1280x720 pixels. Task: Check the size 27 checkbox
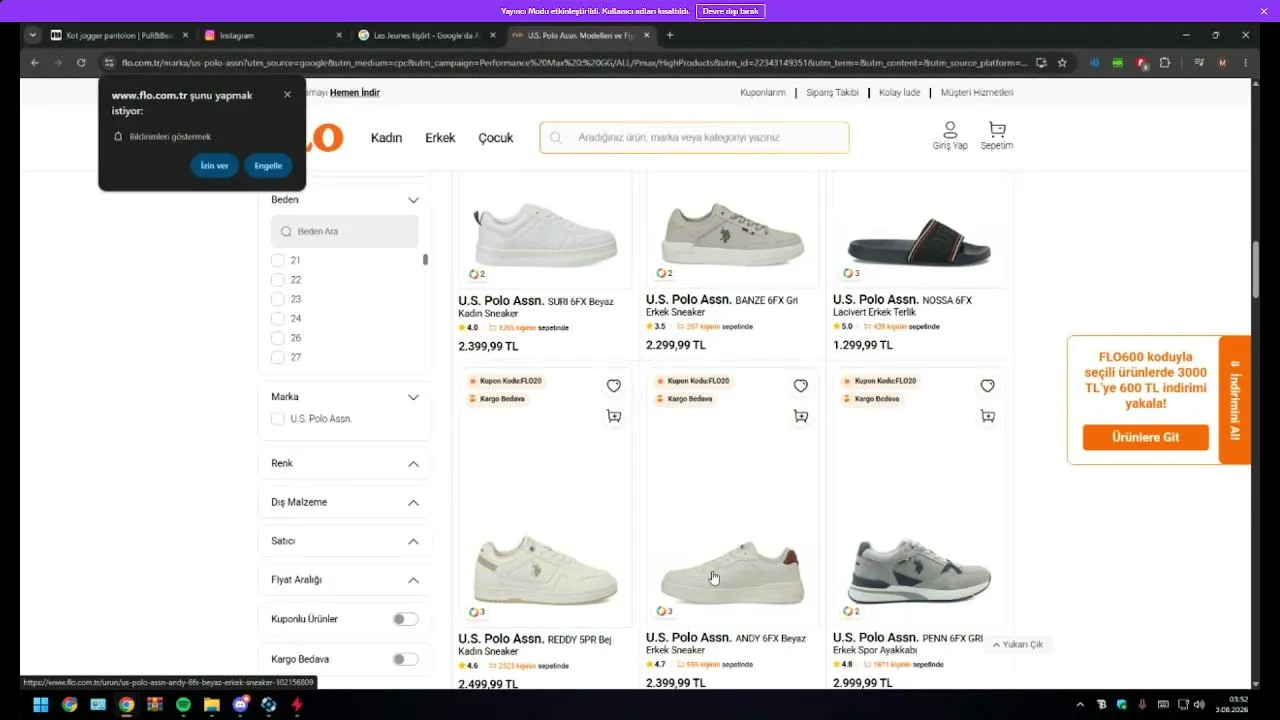point(278,357)
